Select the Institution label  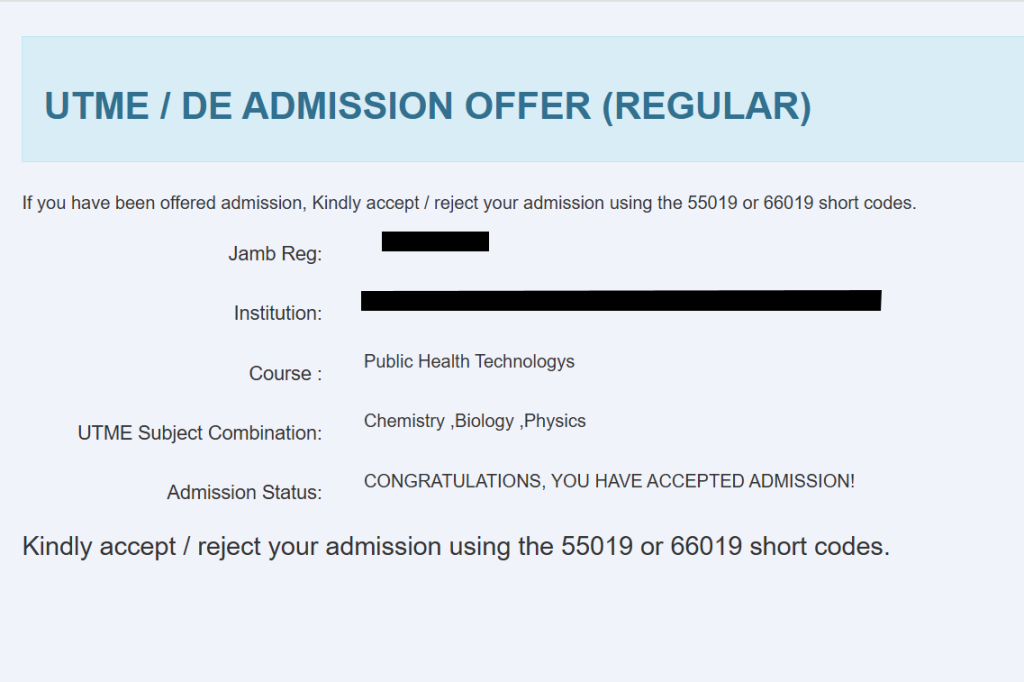pyautogui.click(x=278, y=314)
